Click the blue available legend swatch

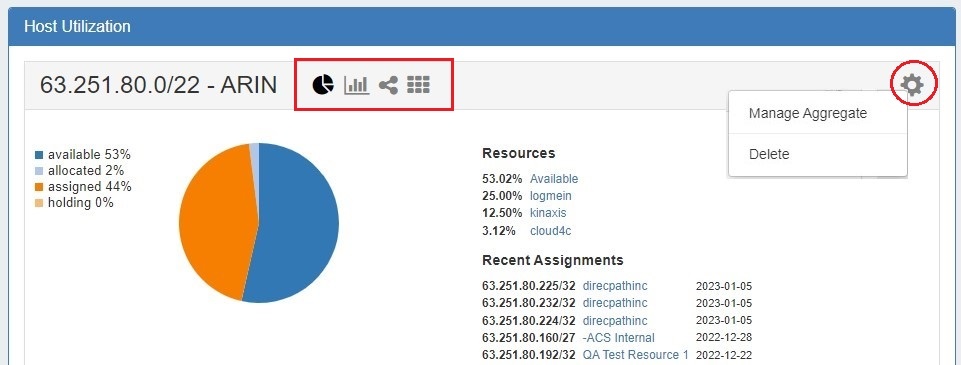39,155
